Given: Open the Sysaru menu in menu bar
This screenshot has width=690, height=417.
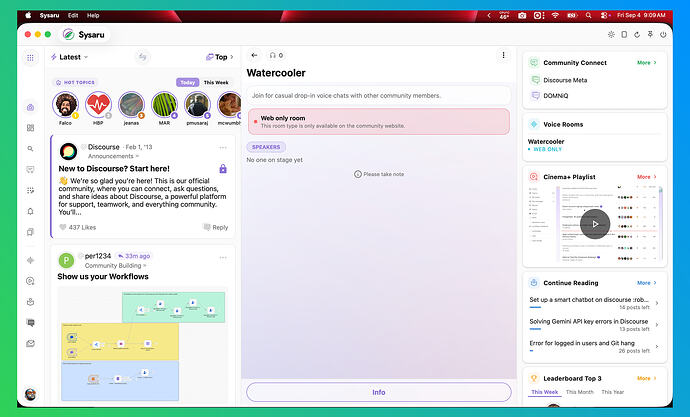Looking at the screenshot, I should tap(49, 15).
